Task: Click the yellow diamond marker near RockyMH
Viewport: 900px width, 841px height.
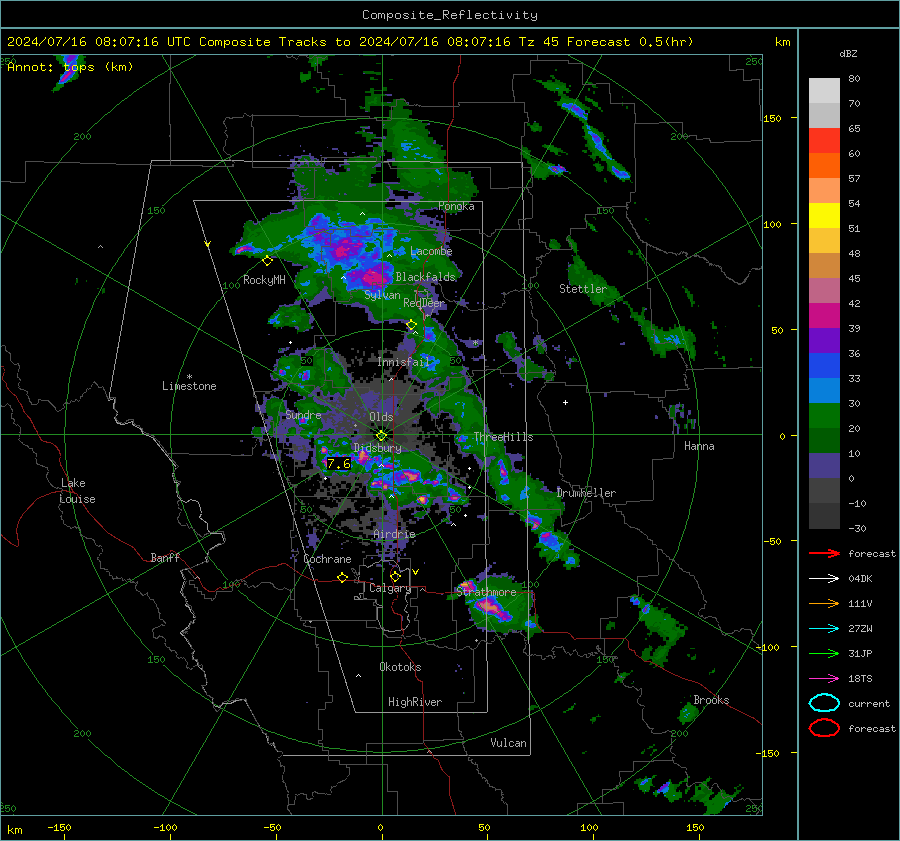Action: pyautogui.click(x=267, y=261)
